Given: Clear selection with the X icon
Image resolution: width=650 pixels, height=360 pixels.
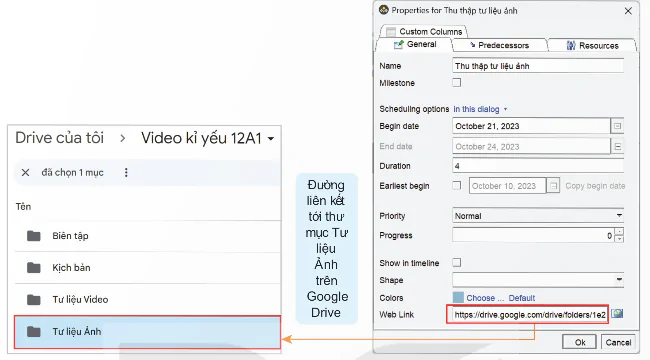Looking at the screenshot, I should [25, 173].
